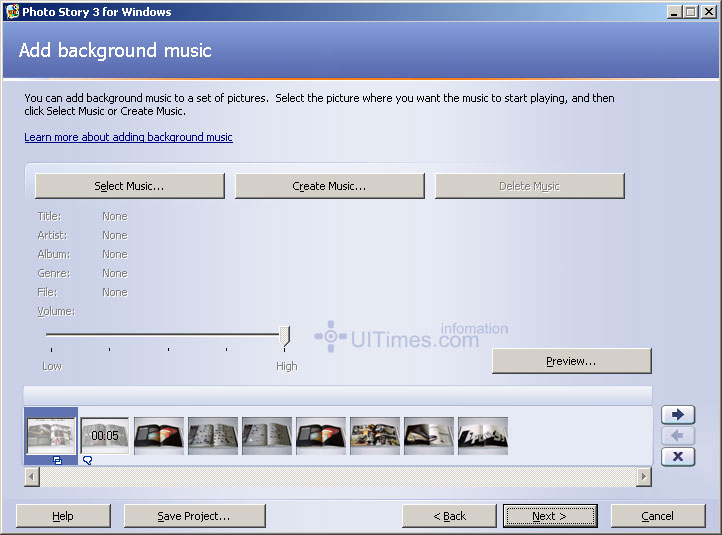Select the first picture in the filmstrip
Image resolution: width=722 pixels, height=535 pixels.
point(51,436)
